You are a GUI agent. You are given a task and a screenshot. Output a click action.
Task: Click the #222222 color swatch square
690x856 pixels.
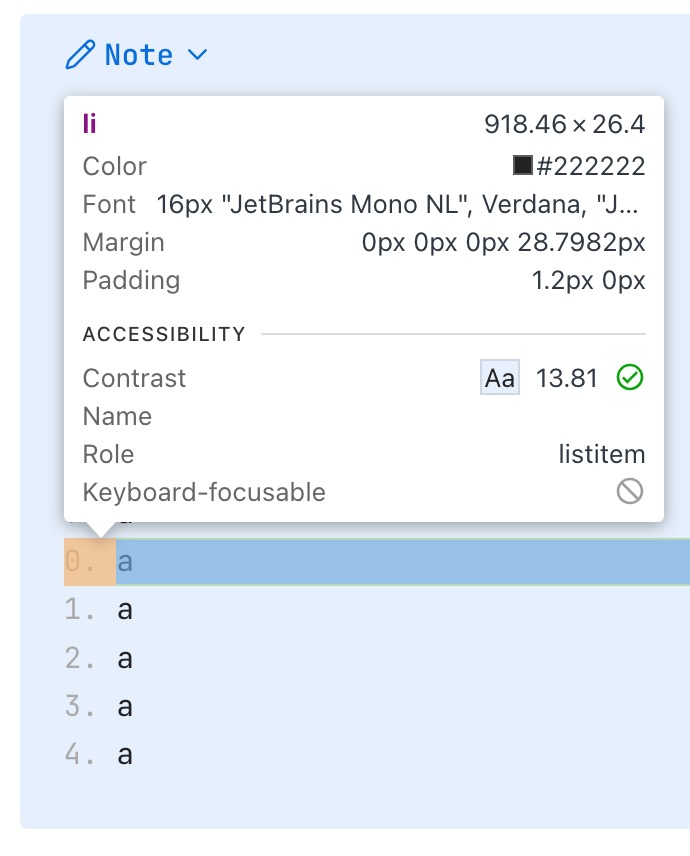click(522, 165)
